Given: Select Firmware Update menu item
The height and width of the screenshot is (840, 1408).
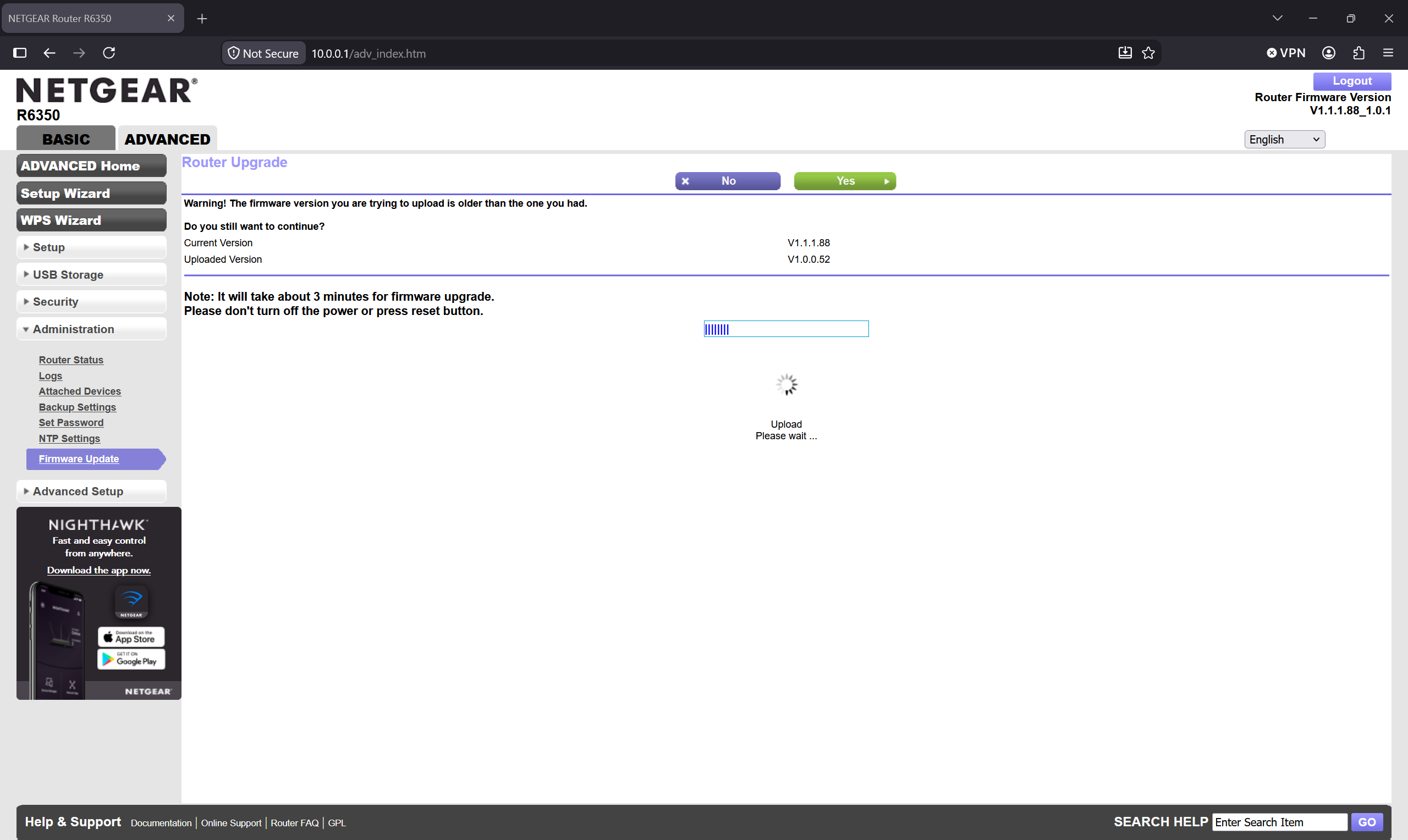Looking at the screenshot, I should pos(96,459).
